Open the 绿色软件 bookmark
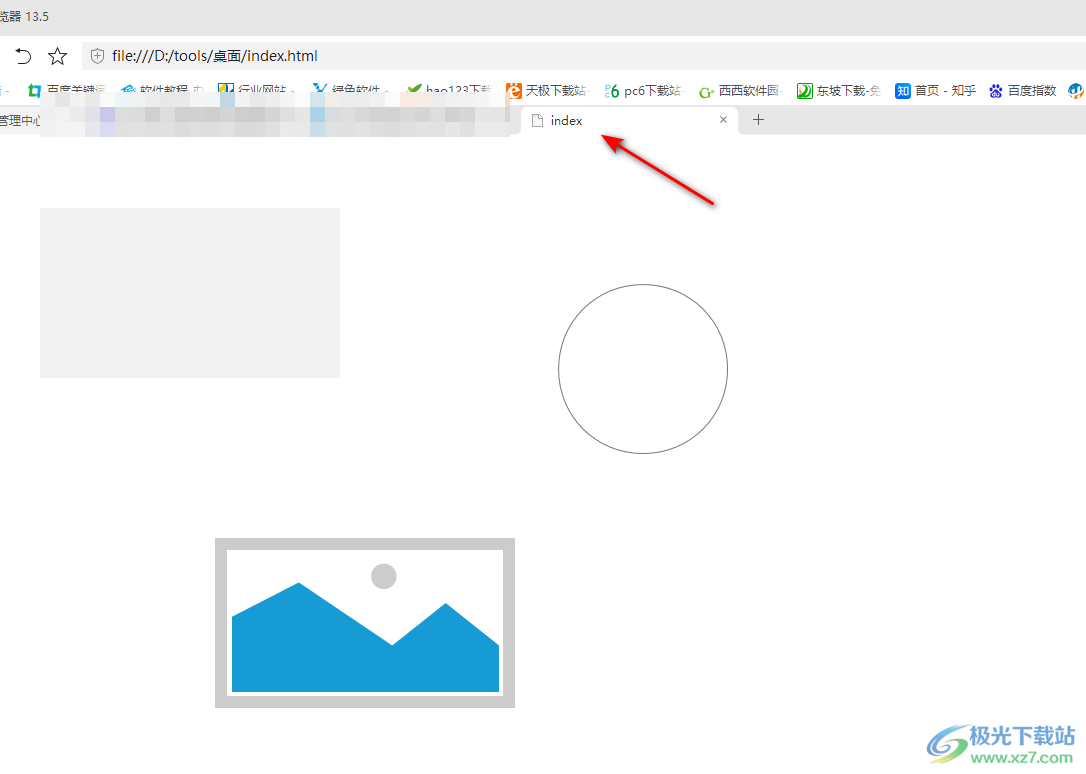This screenshot has width=1086, height=774. point(350,90)
